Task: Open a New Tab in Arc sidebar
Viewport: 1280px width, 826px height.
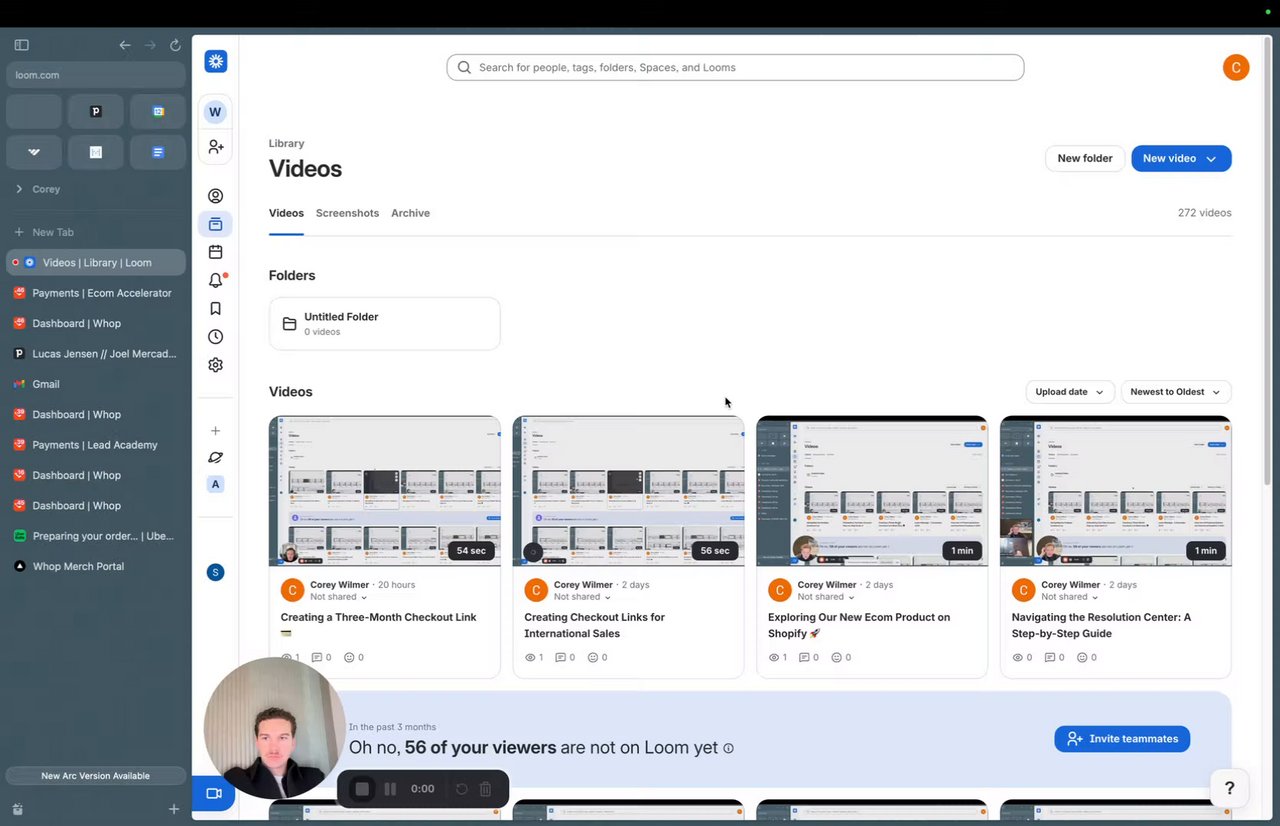Action: [x=96, y=232]
